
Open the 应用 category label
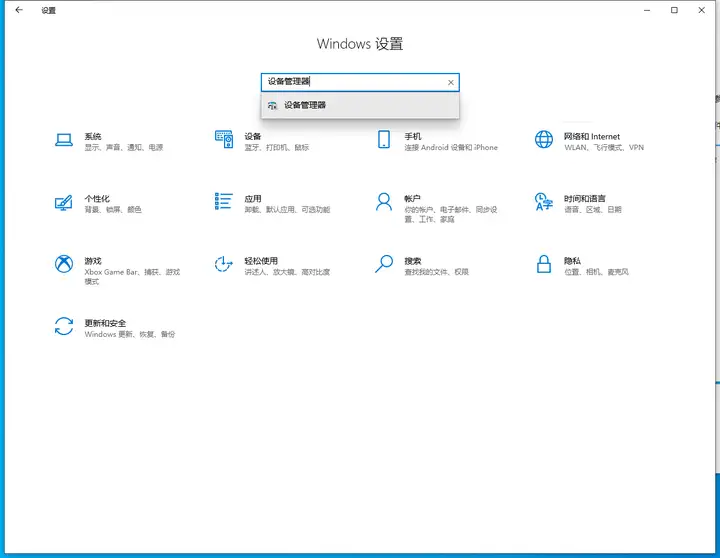(x=253, y=198)
